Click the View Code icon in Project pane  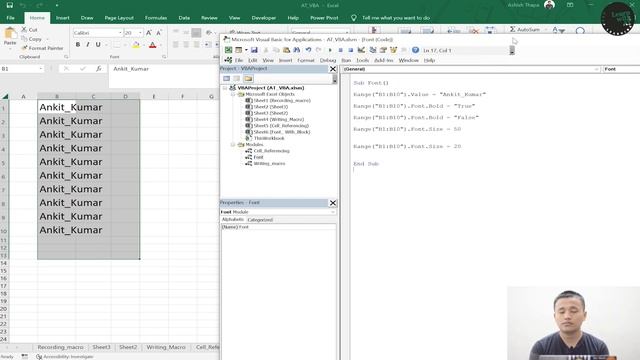pyautogui.click(x=227, y=78)
